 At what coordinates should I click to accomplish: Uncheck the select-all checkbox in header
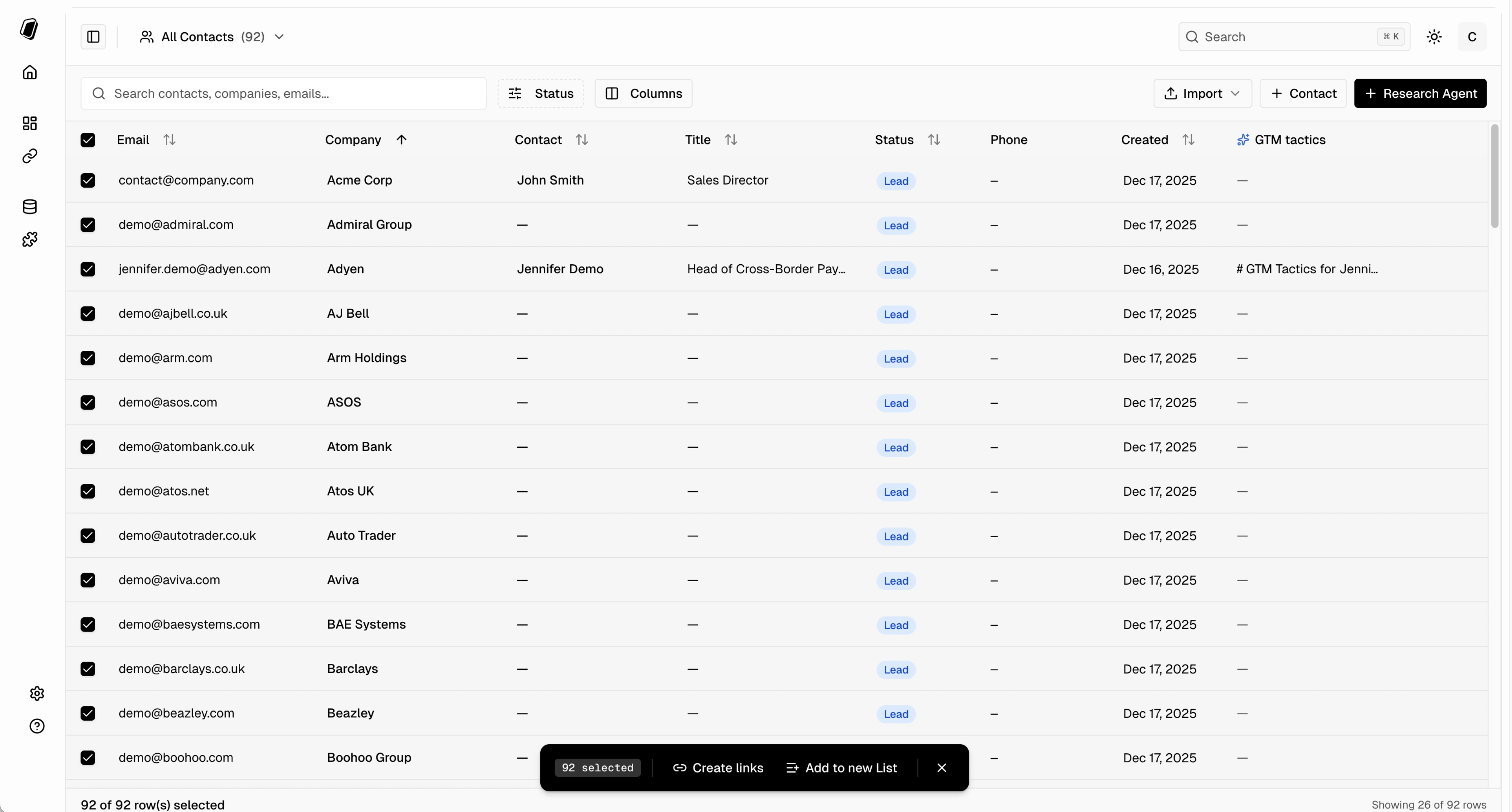pyautogui.click(x=89, y=139)
